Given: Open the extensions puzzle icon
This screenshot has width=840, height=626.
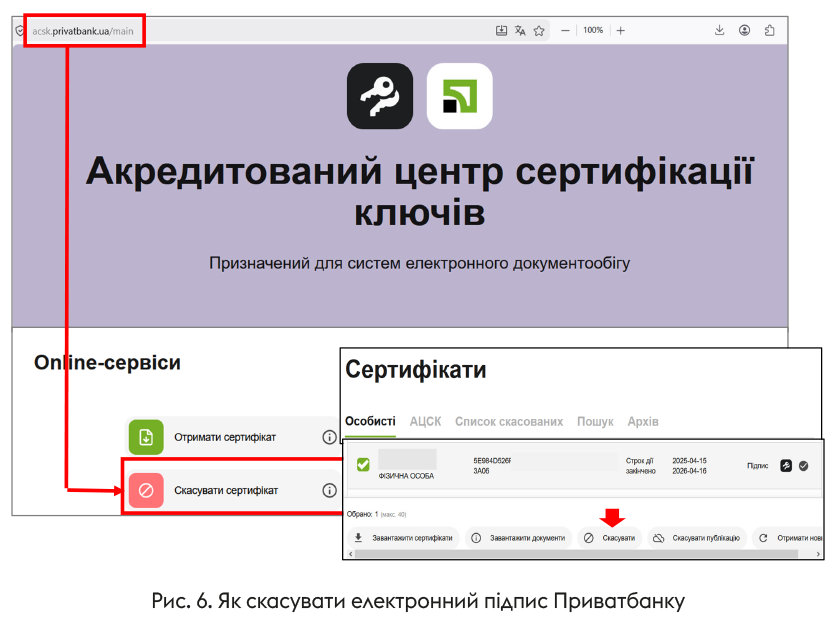Looking at the screenshot, I should coord(769,31).
